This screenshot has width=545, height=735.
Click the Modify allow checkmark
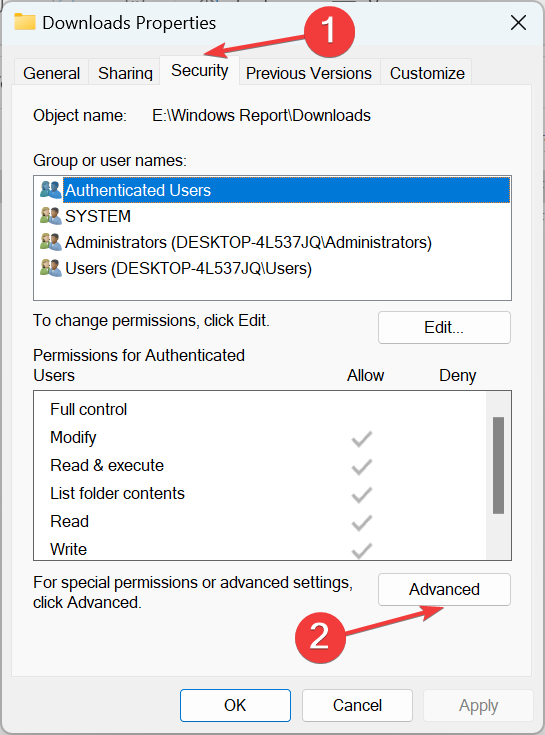coord(362,439)
